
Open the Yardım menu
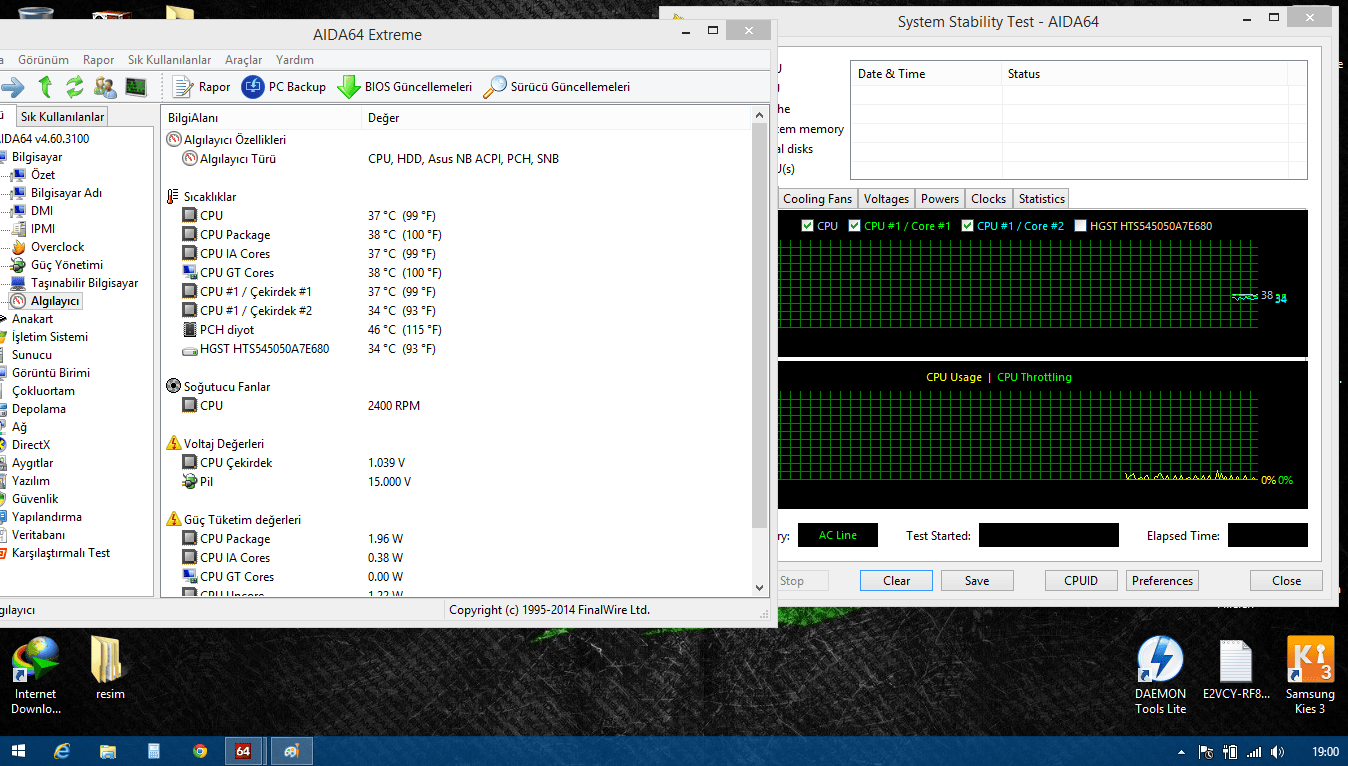(295, 60)
